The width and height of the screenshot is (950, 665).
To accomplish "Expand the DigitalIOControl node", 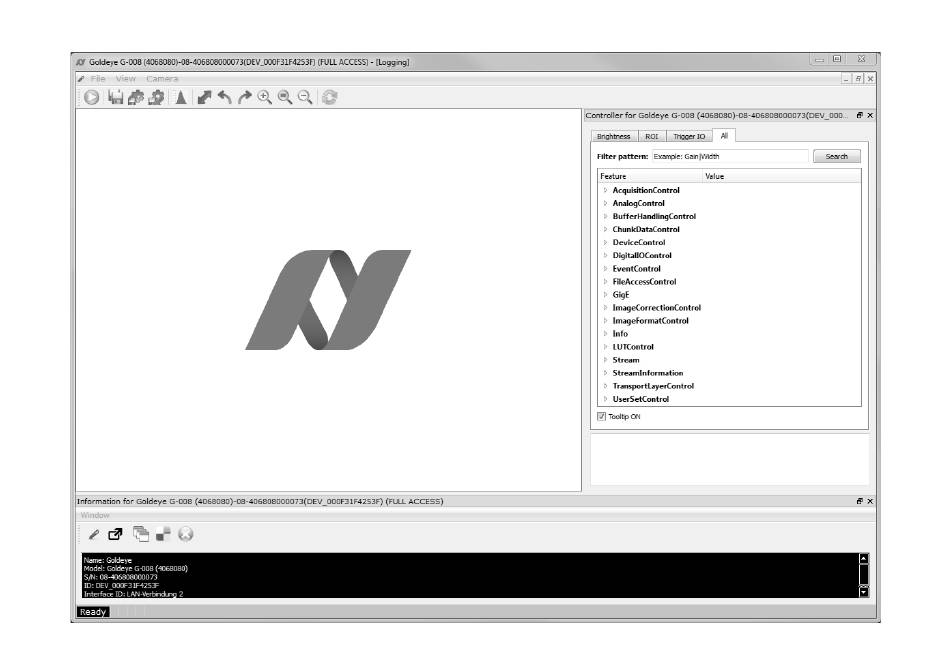I will [605, 256].
